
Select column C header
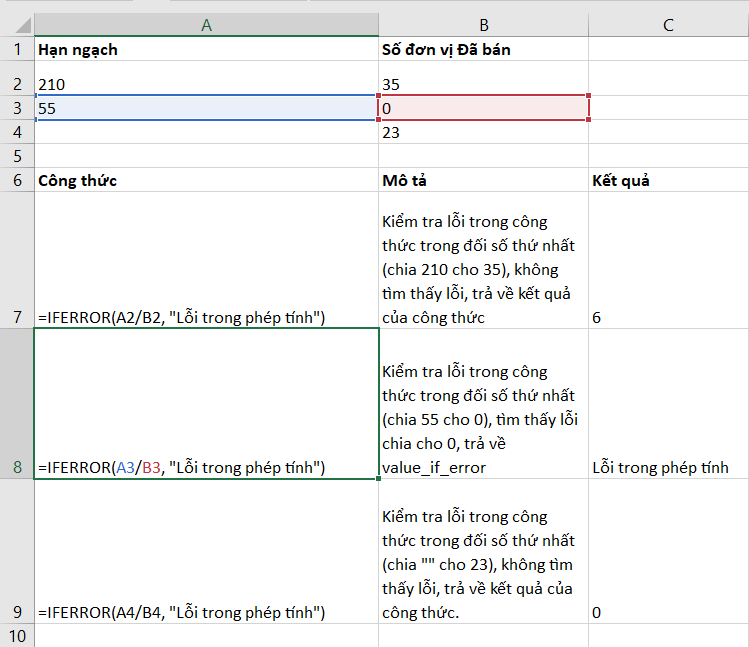tap(668, 25)
